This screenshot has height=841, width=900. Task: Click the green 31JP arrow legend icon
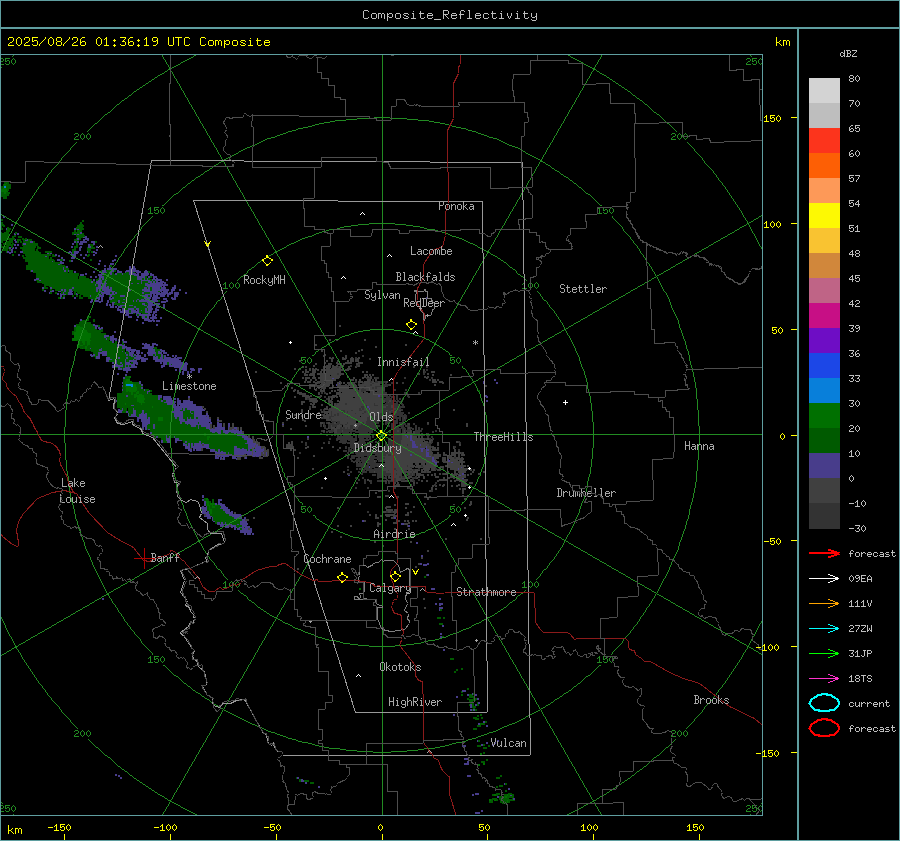824,653
